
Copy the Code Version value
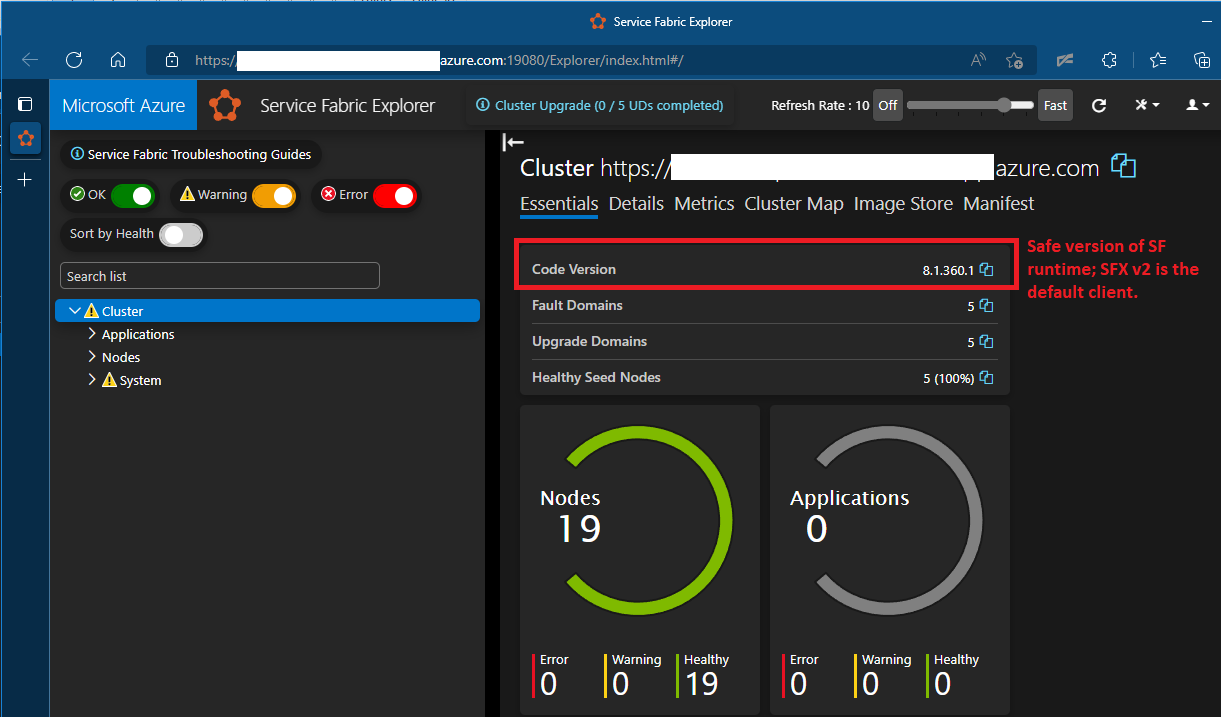[x=986, y=270]
